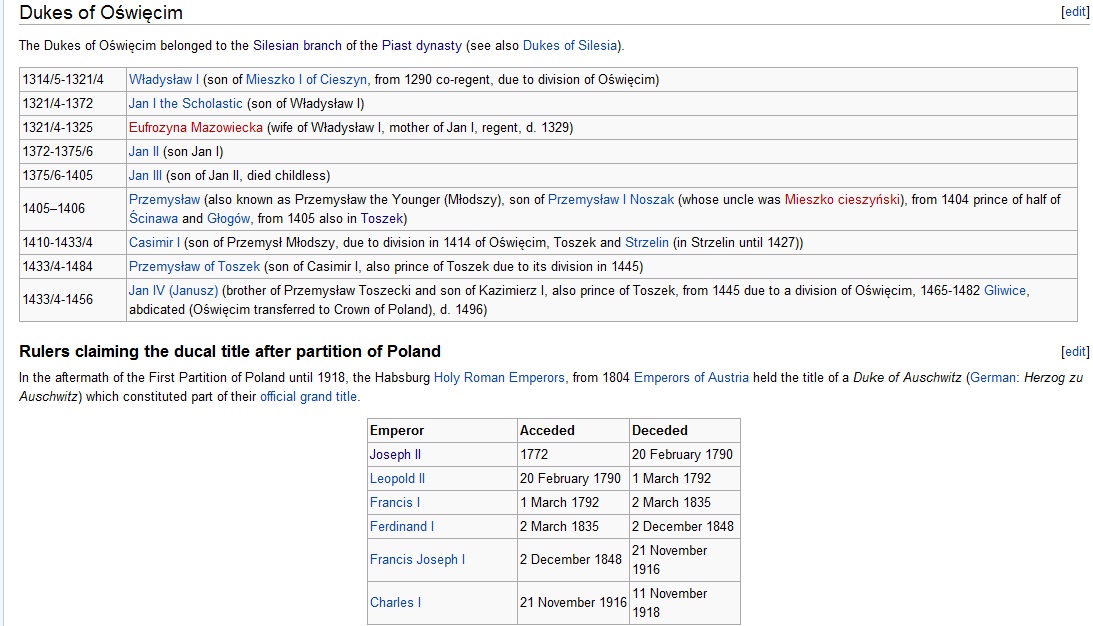Click the German language link
This screenshot has width=1093, height=626.
point(993,377)
